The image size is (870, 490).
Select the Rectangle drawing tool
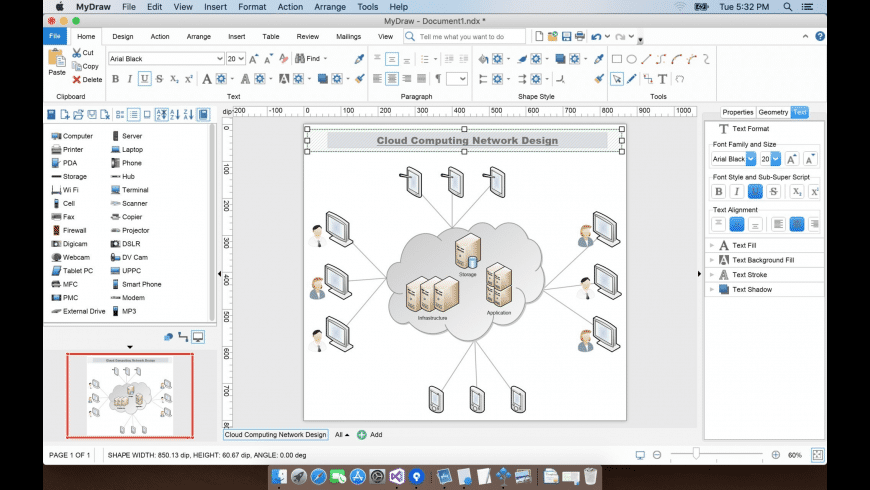(x=616, y=59)
